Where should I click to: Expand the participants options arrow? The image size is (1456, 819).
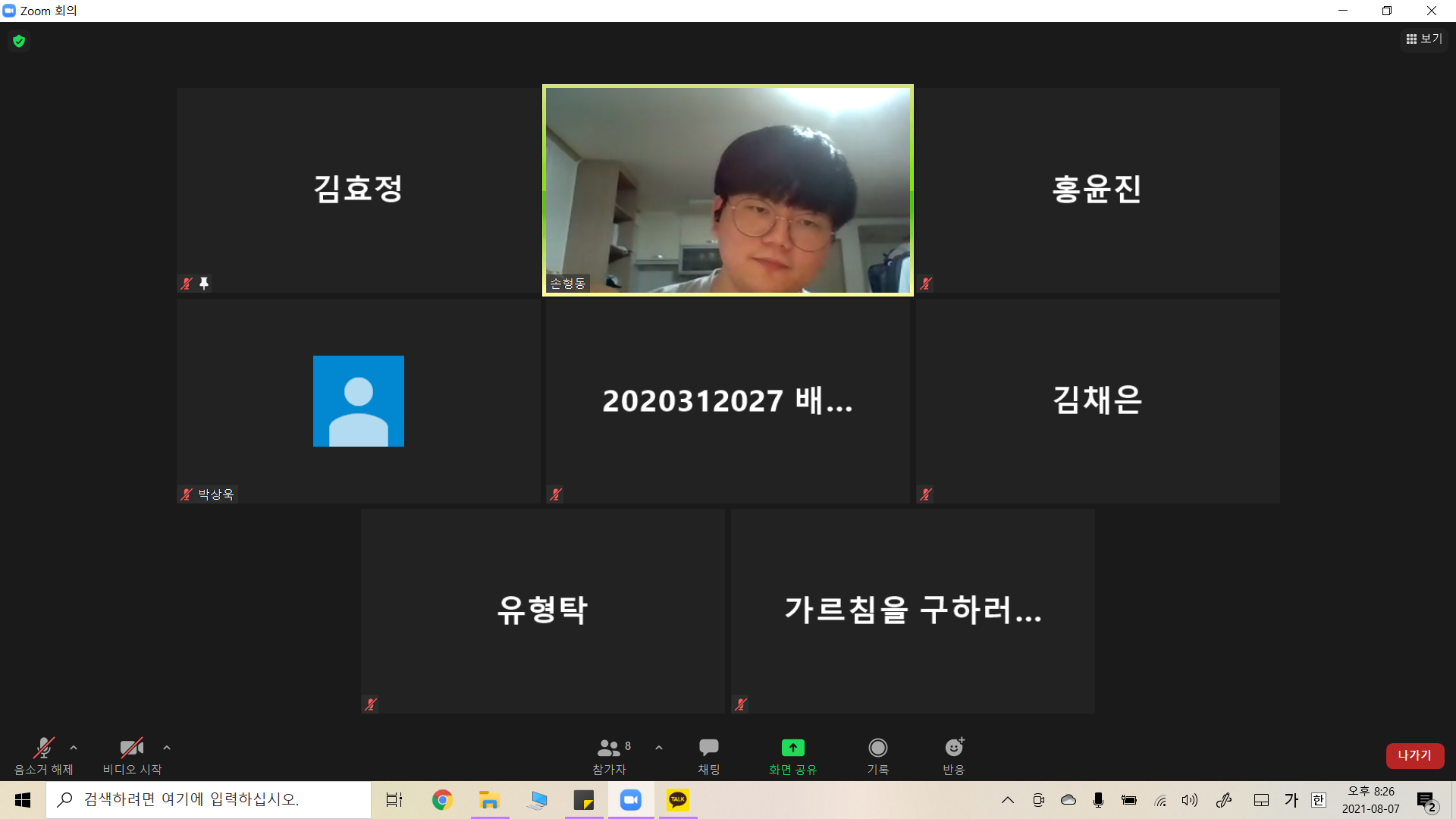coord(659,748)
